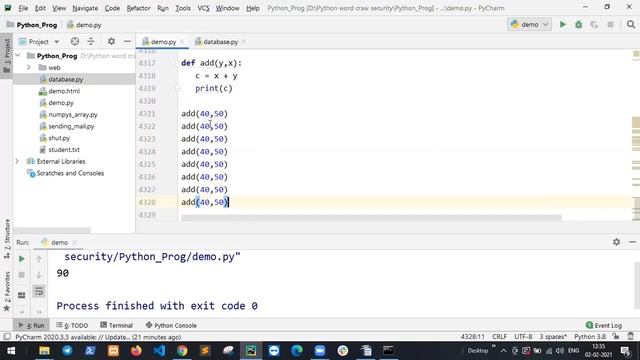Open the Terminal tool window
640x360 pixels.
point(116,325)
